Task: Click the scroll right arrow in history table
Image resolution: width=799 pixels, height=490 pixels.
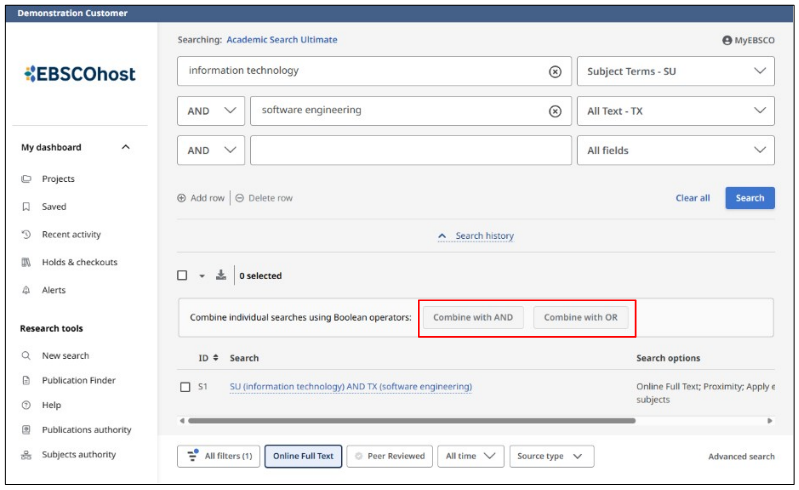Action: coord(770,421)
